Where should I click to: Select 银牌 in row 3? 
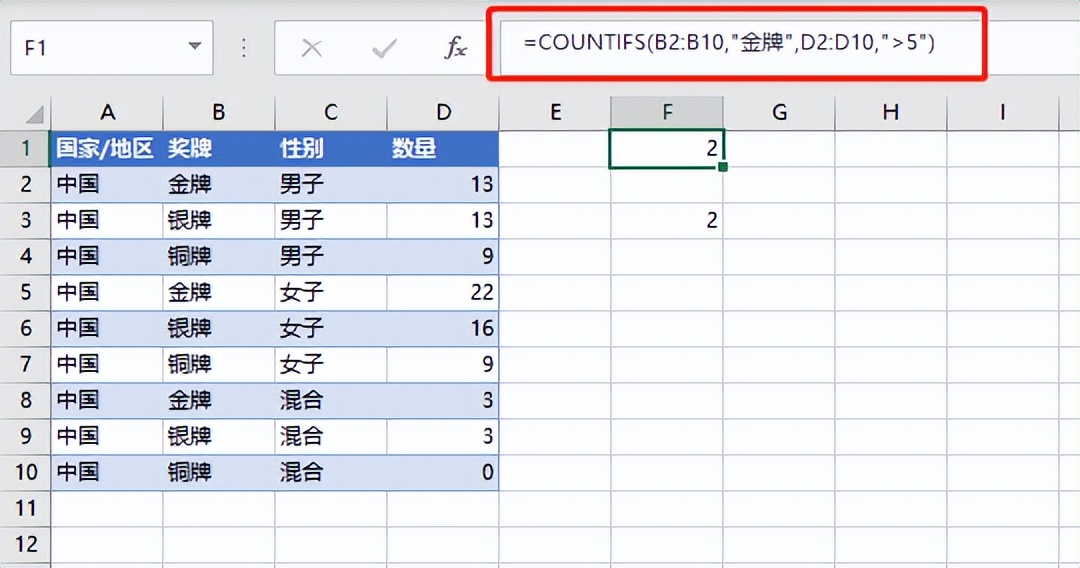pos(219,220)
